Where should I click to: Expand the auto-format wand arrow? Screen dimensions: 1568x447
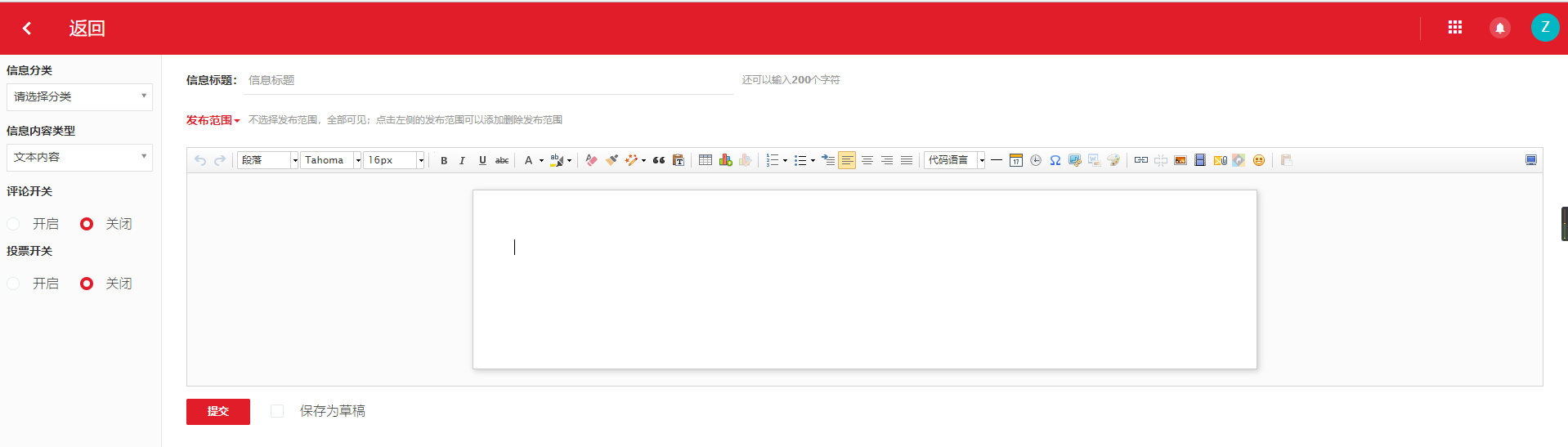[x=643, y=160]
